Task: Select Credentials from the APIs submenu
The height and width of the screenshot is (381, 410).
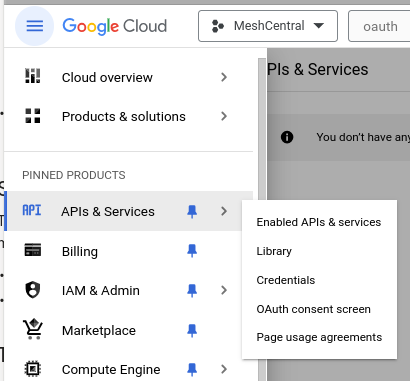Action: [286, 280]
